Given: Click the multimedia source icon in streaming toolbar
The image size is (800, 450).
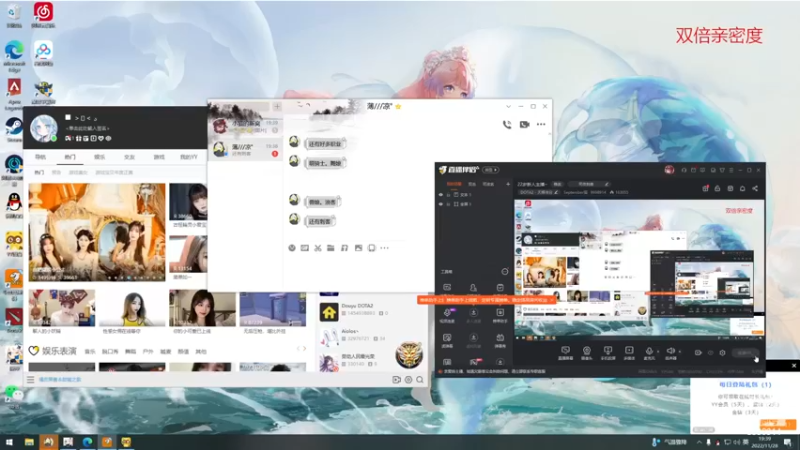Looking at the screenshot, I should pos(629,351).
